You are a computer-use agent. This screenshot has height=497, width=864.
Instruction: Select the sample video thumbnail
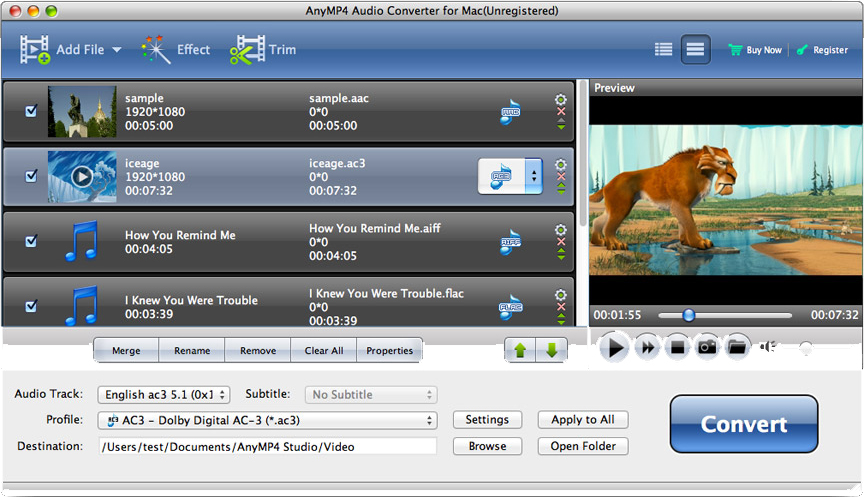pyautogui.click(x=82, y=111)
